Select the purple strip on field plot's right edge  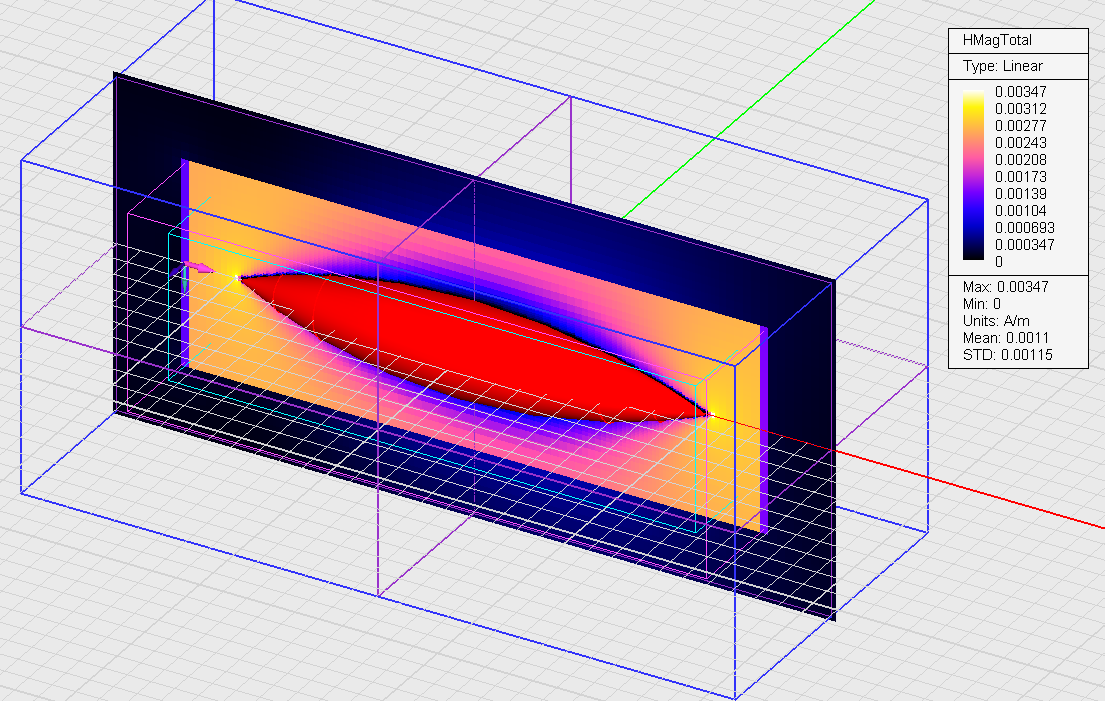pyautogui.click(x=764, y=430)
